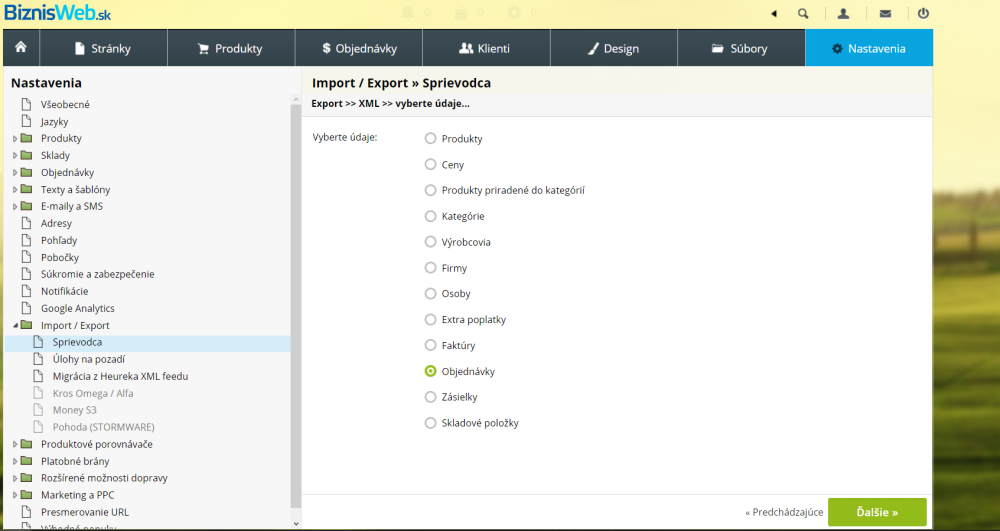1000x531 pixels.
Task: Click the Súkromie a zabezpečenie page icon
Action: tap(26, 274)
